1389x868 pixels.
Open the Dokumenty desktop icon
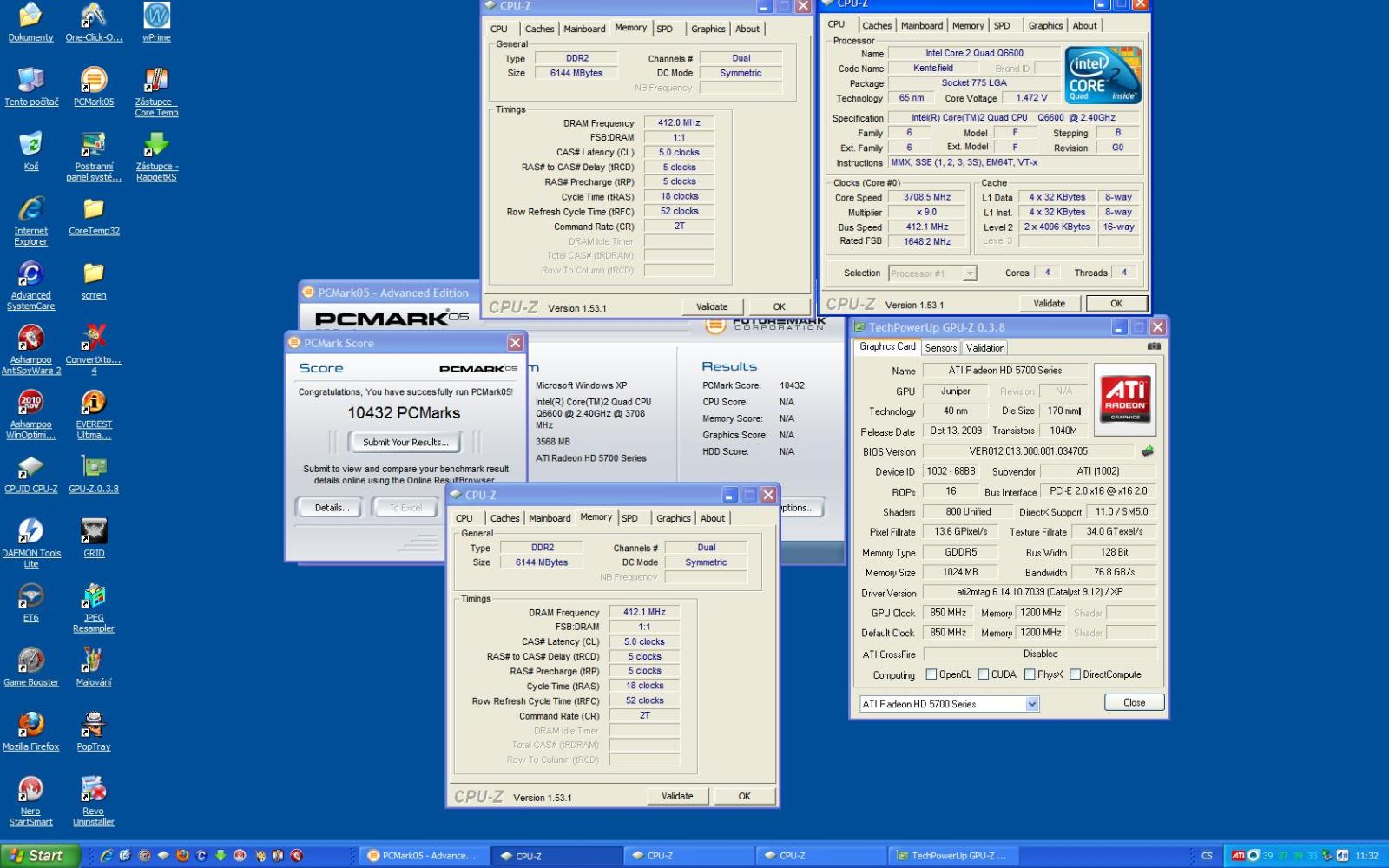(30, 22)
